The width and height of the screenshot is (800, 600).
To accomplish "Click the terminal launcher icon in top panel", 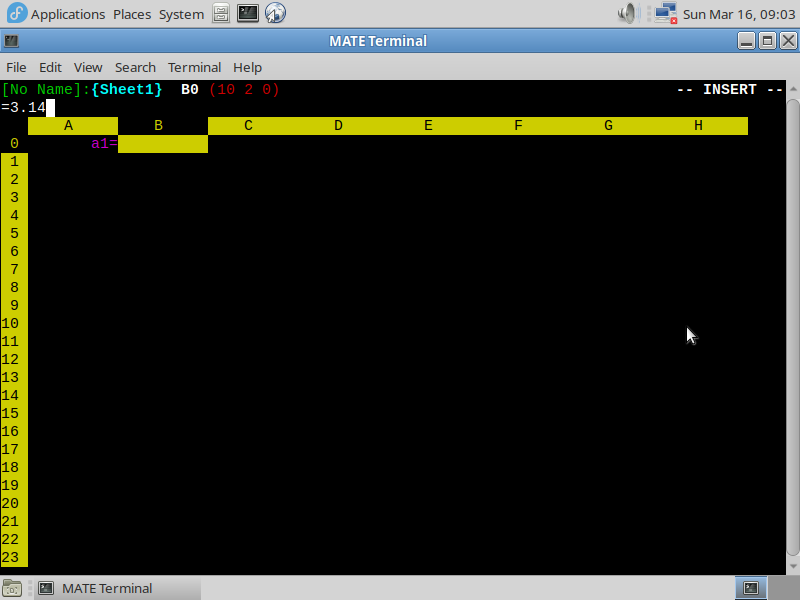I will [x=248, y=14].
